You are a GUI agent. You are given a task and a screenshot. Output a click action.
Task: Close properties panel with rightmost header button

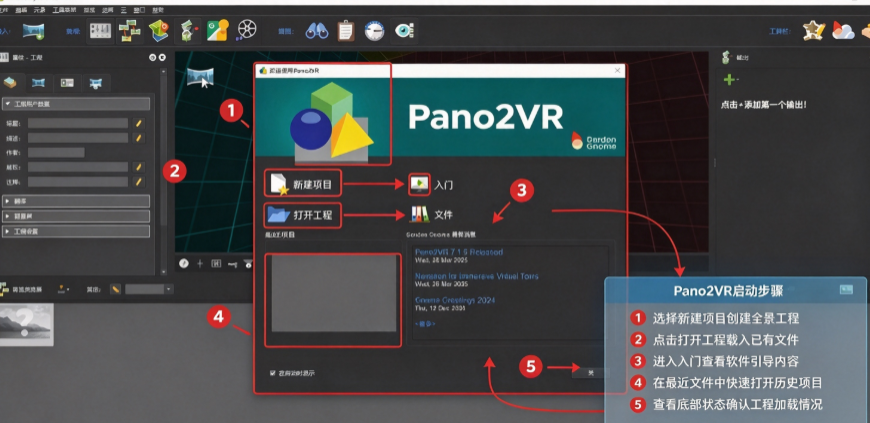[162, 57]
